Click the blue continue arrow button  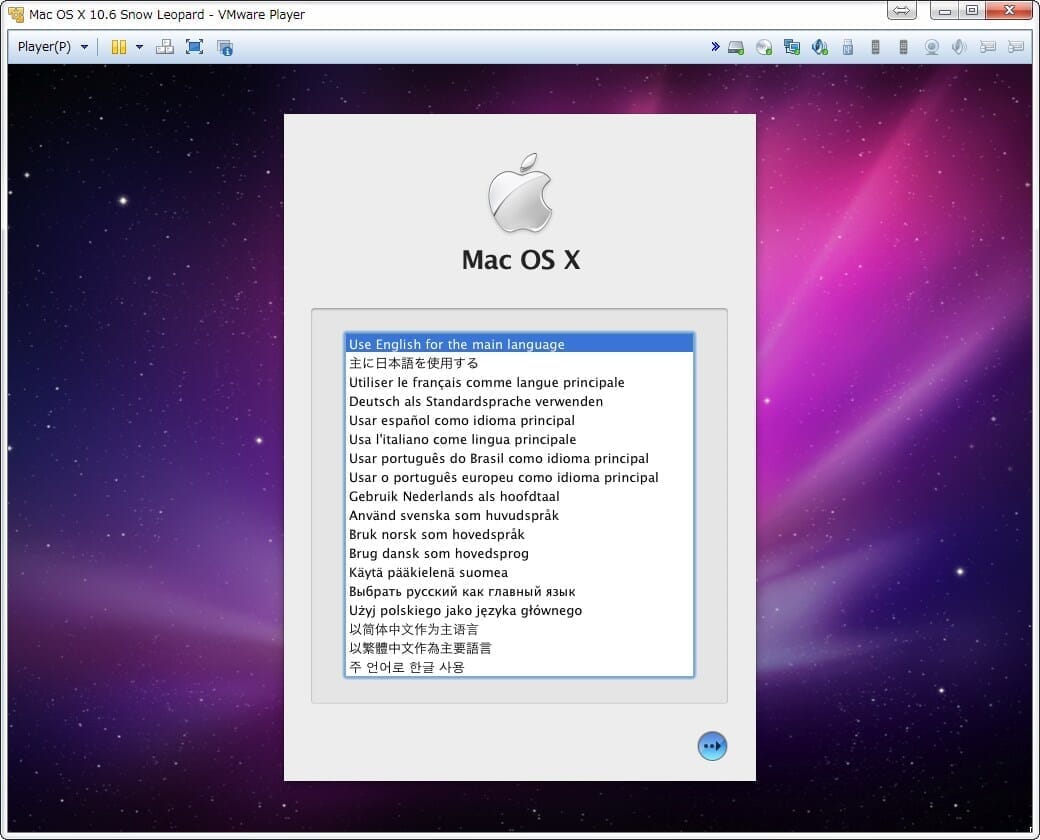pyautogui.click(x=712, y=746)
